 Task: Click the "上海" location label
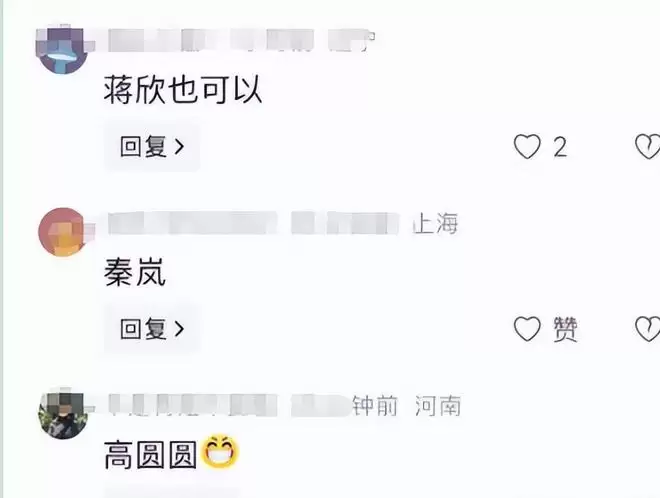pyautogui.click(x=435, y=224)
